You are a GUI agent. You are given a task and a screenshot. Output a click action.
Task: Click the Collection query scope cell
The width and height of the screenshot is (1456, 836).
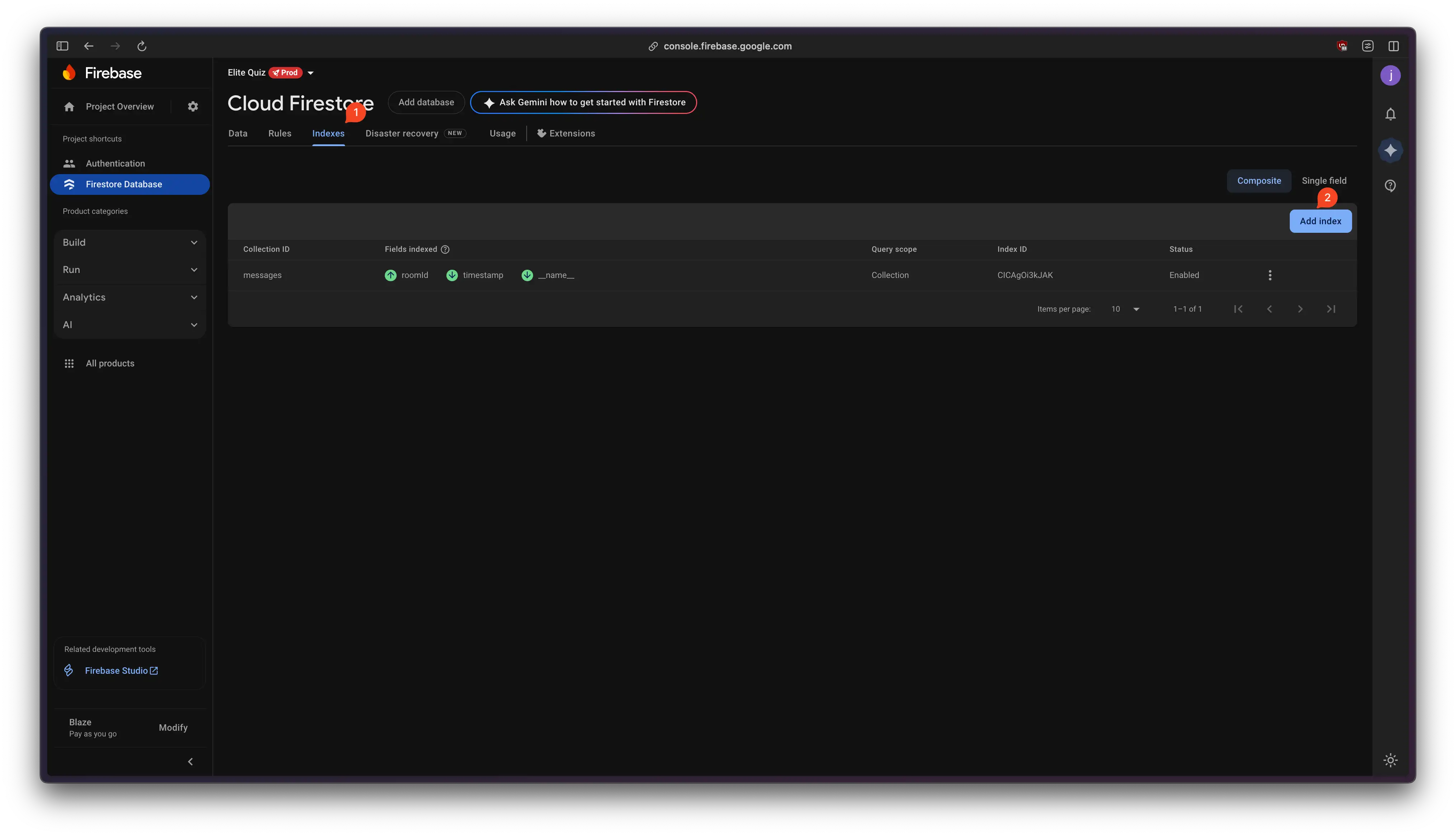(890, 275)
